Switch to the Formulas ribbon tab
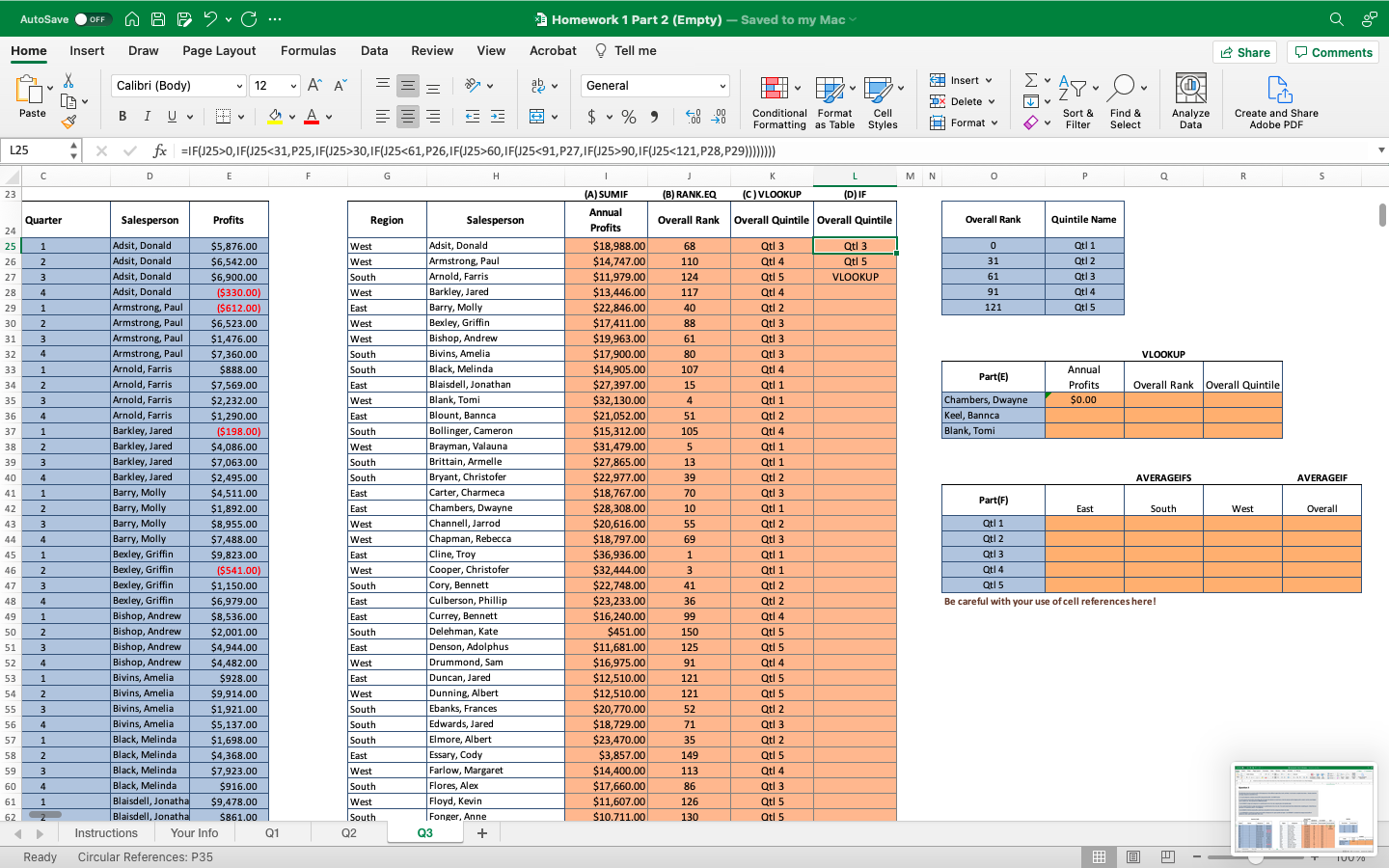Screen dimensions: 1389x868 (309, 50)
